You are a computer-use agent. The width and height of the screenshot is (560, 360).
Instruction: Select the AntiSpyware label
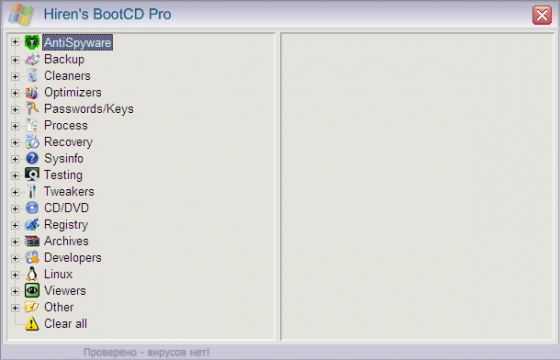(x=78, y=42)
